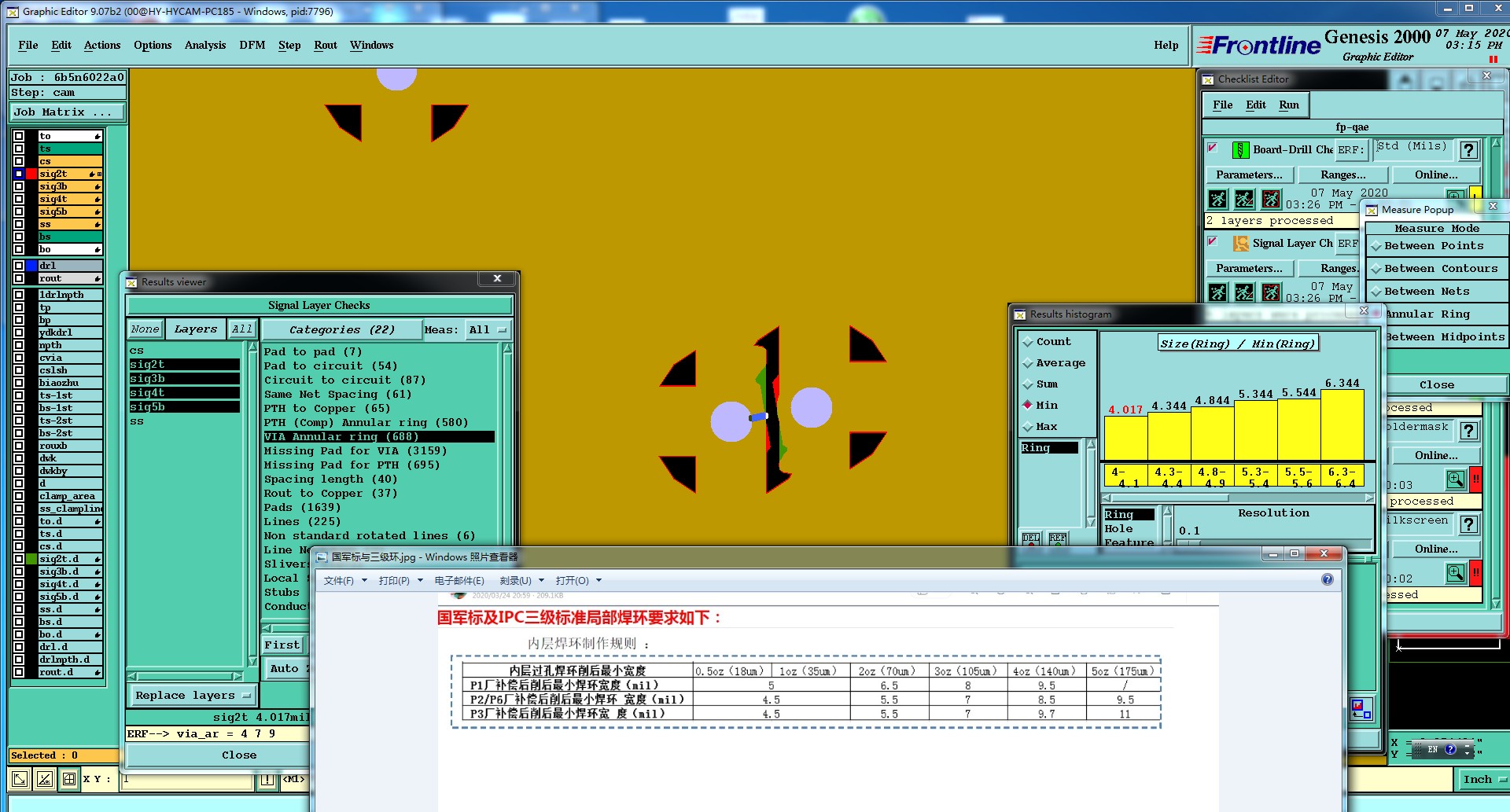Toggle Board-Drill Checks checkbox
Viewport: 1510px width, 812px height.
[x=1213, y=148]
